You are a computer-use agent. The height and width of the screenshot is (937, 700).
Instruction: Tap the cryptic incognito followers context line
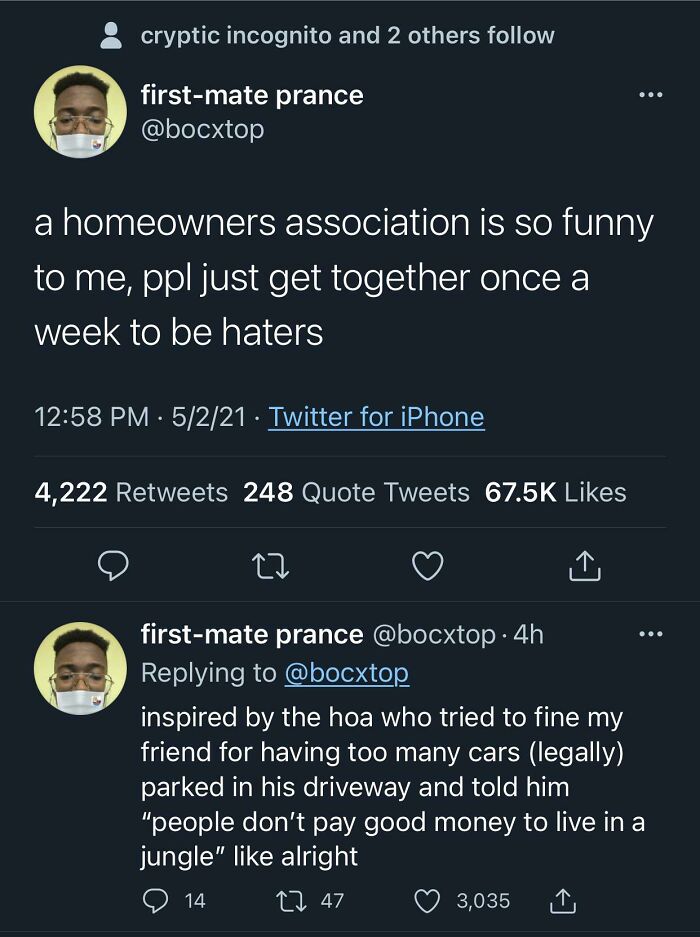point(347,36)
